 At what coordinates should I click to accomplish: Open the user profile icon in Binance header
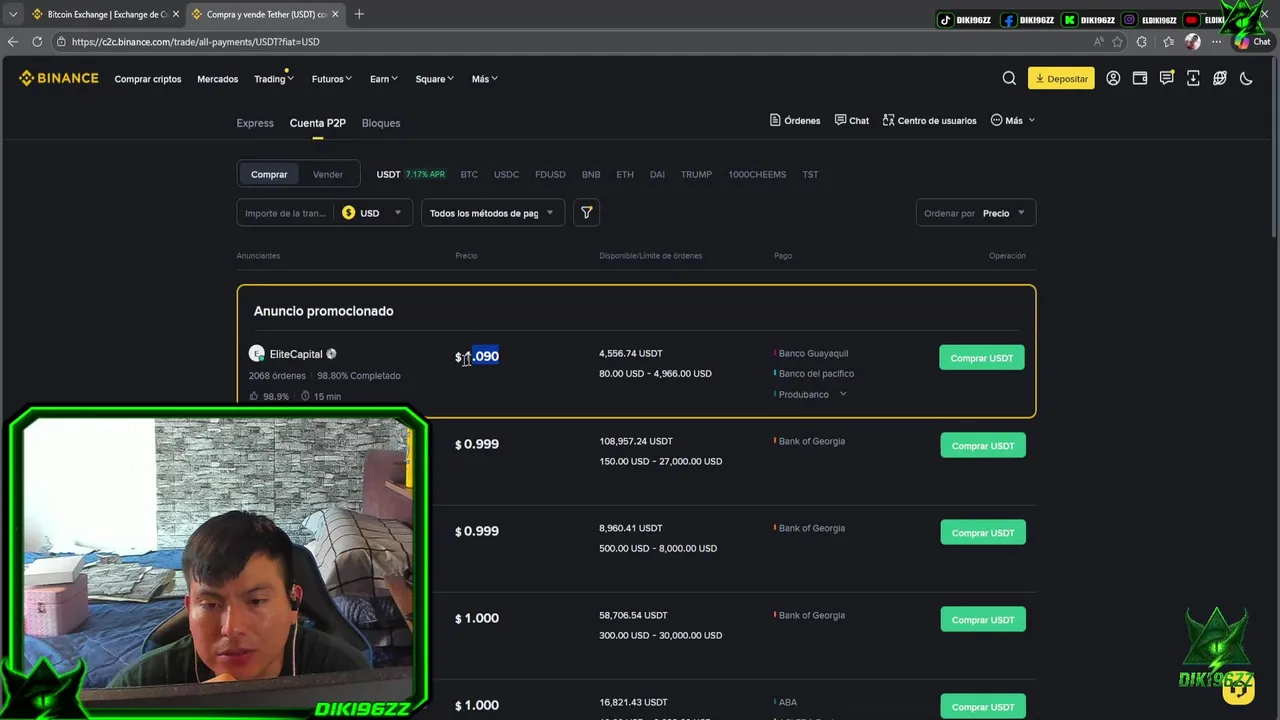click(1113, 78)
